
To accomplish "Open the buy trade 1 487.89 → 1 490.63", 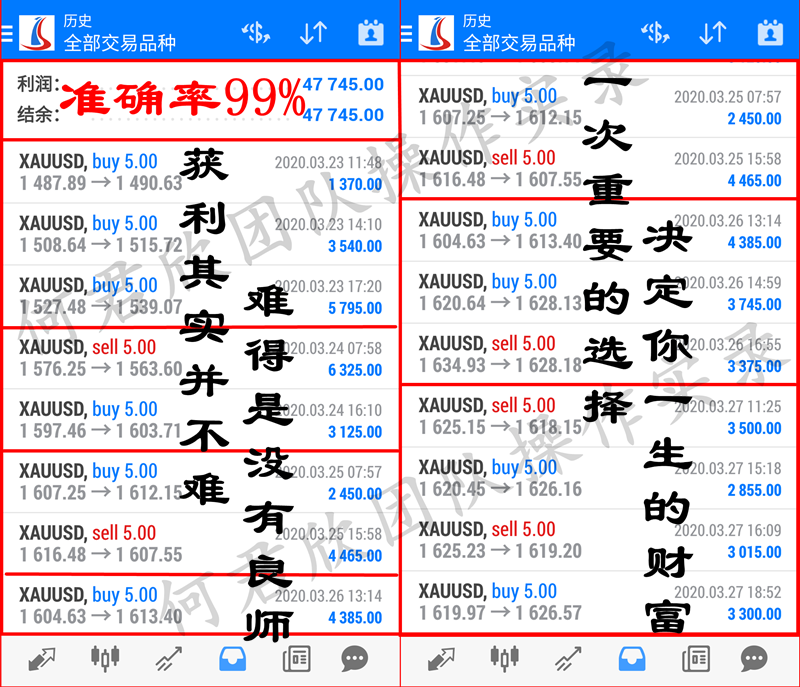I will (x=201, y=172).
